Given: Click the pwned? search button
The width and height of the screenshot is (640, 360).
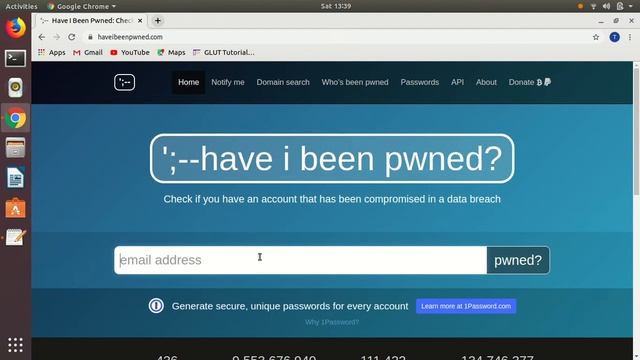Looking at the screenshot, I should 518,260.
